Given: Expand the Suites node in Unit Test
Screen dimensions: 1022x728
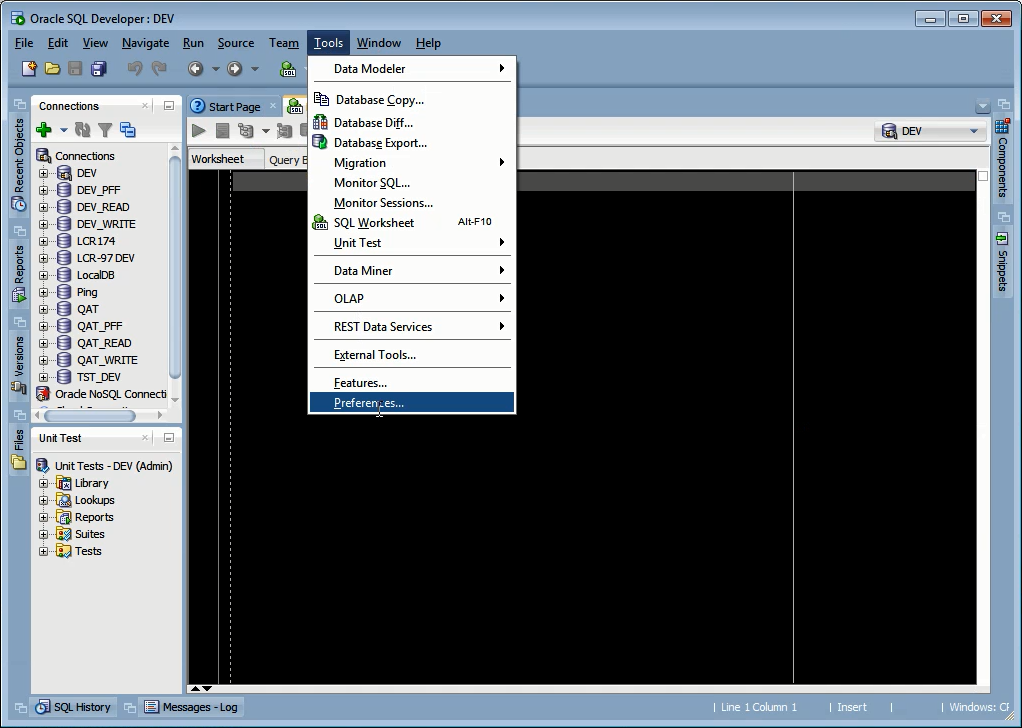Looking at the screenshot, I should (43, 534).
